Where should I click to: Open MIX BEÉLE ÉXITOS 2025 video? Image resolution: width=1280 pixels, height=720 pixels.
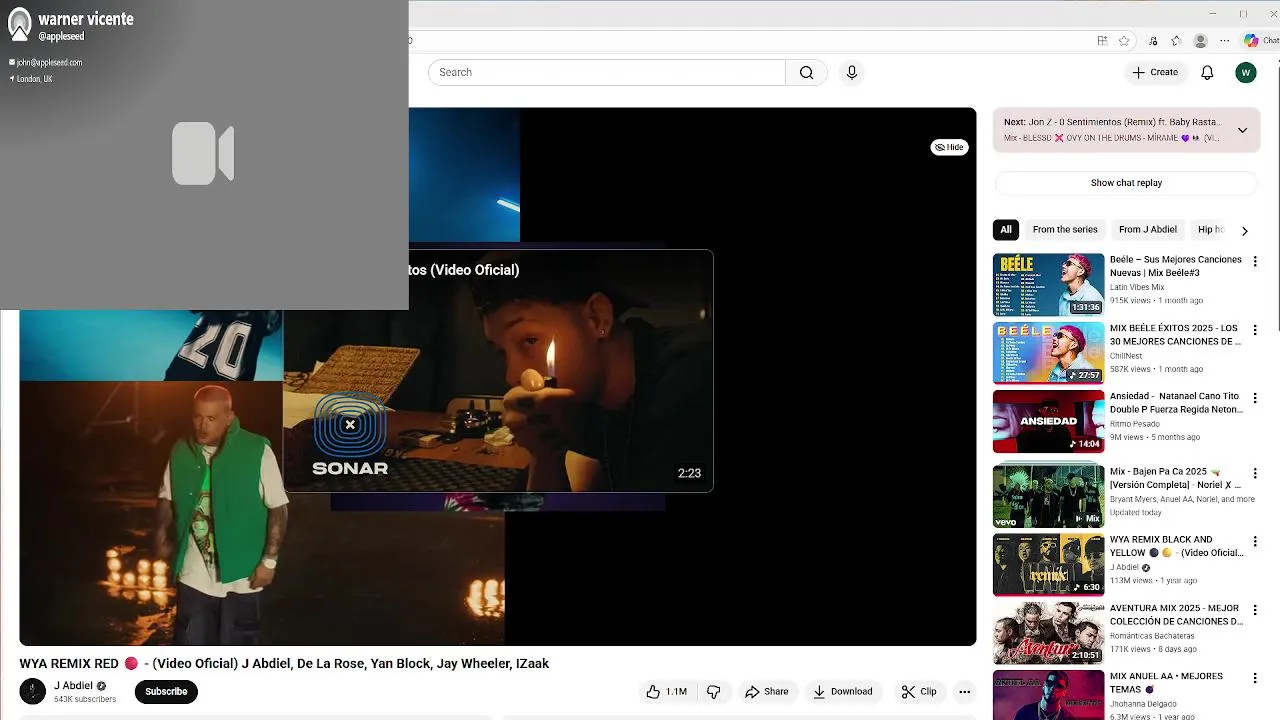pyautogui.click(x=1048, y=353)
